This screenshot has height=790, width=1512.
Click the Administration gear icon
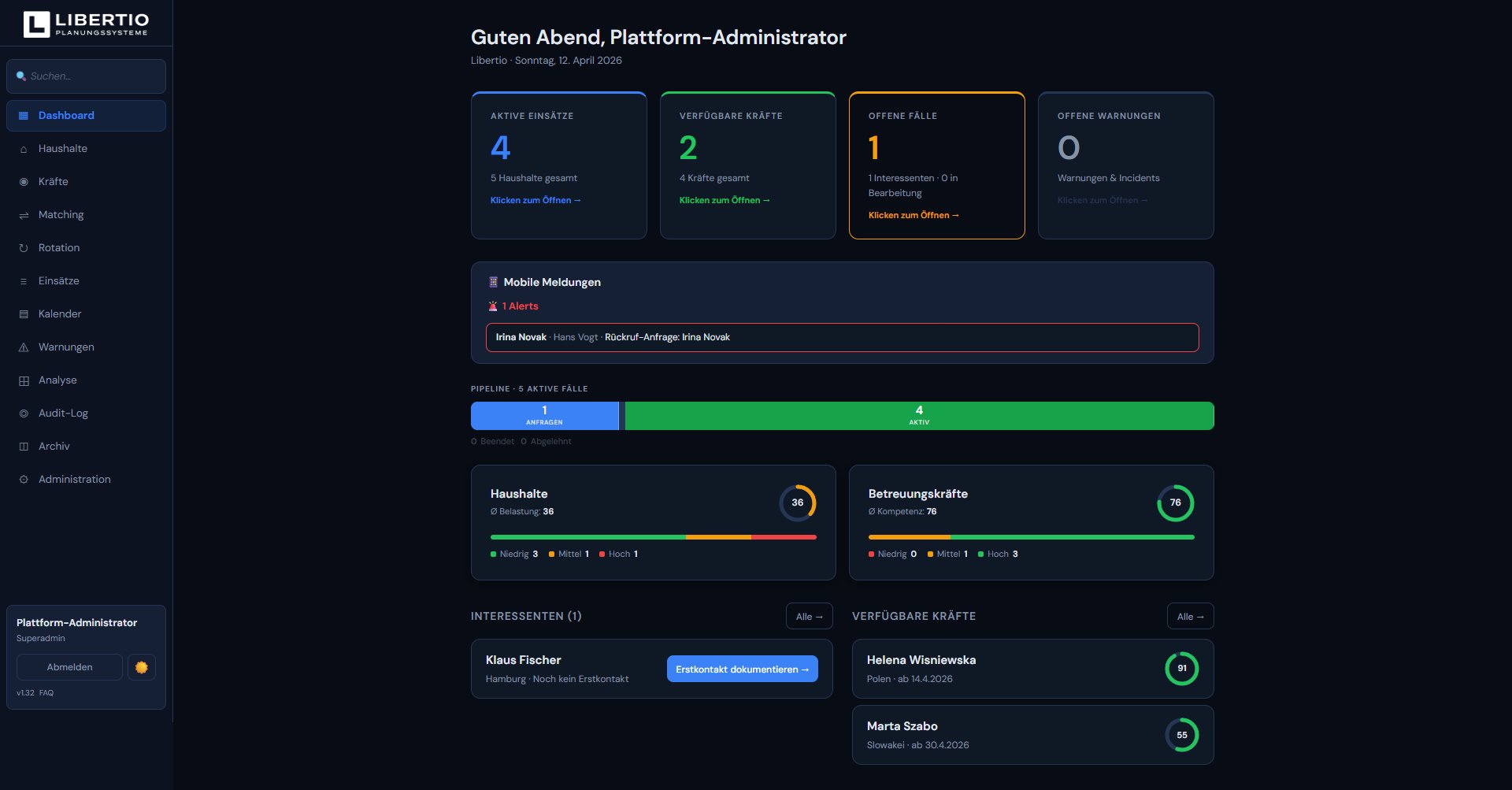pos(23,479)
